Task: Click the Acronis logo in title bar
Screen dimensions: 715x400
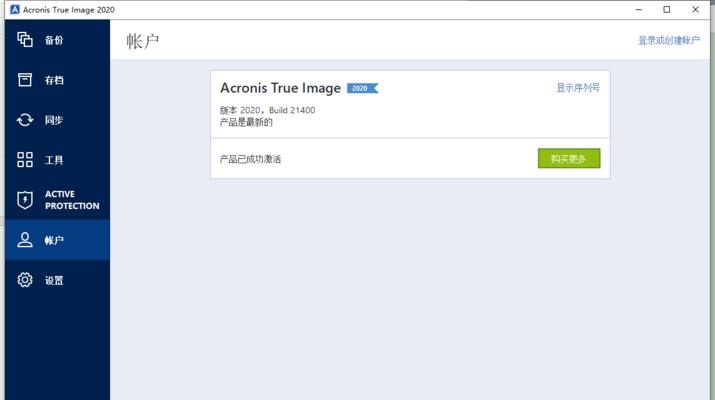Action: pyautogui.click(x=15, y=10)
